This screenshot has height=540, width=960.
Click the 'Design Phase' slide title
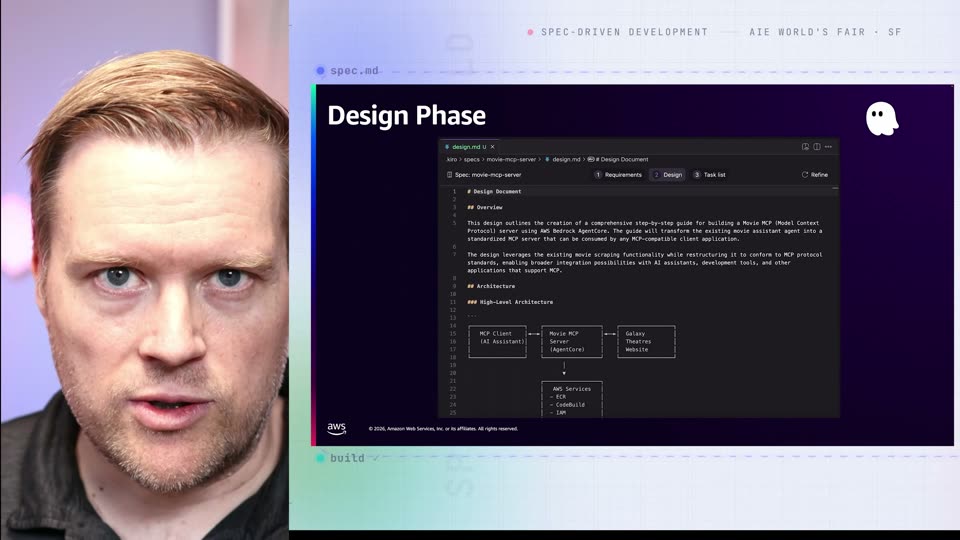407,116
